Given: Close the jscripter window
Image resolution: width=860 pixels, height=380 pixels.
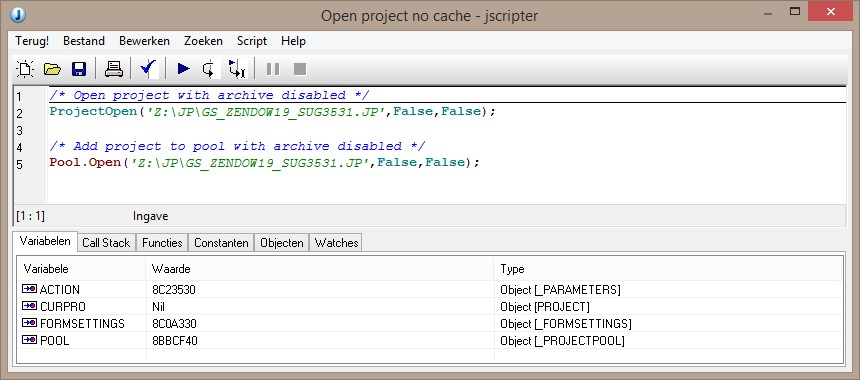Looking at the screenshot, I should (x=830, y=11).
